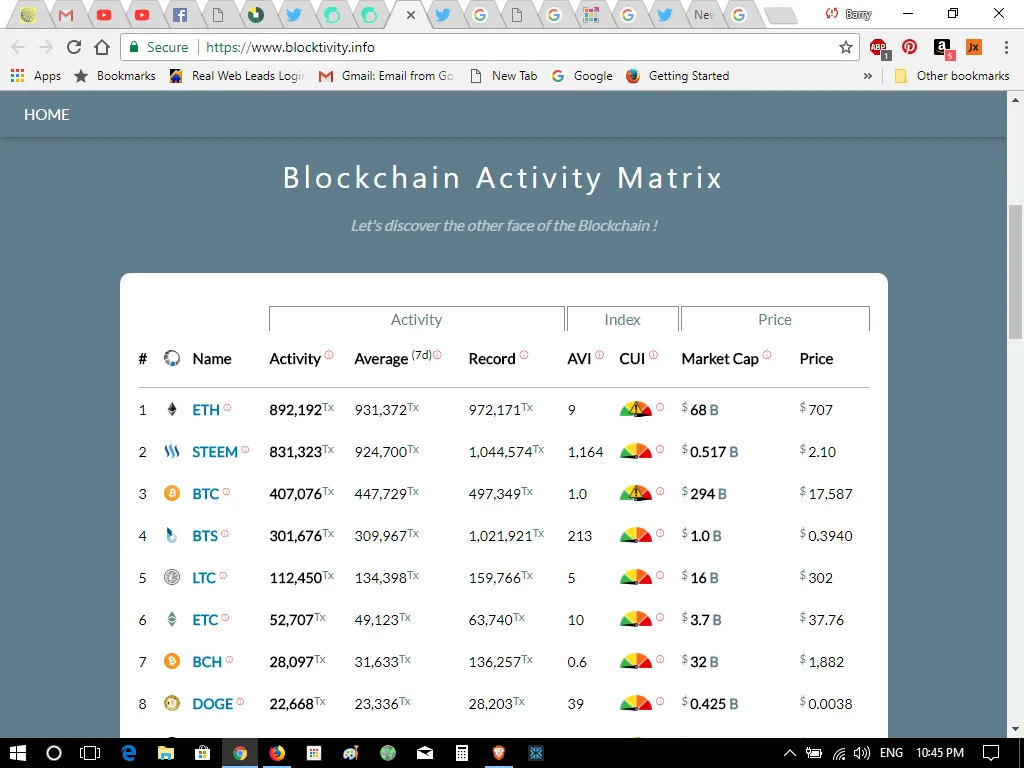Click the LTC Litecoin logo
Viewport: 1024px width, 768px height.
point(172,577)
